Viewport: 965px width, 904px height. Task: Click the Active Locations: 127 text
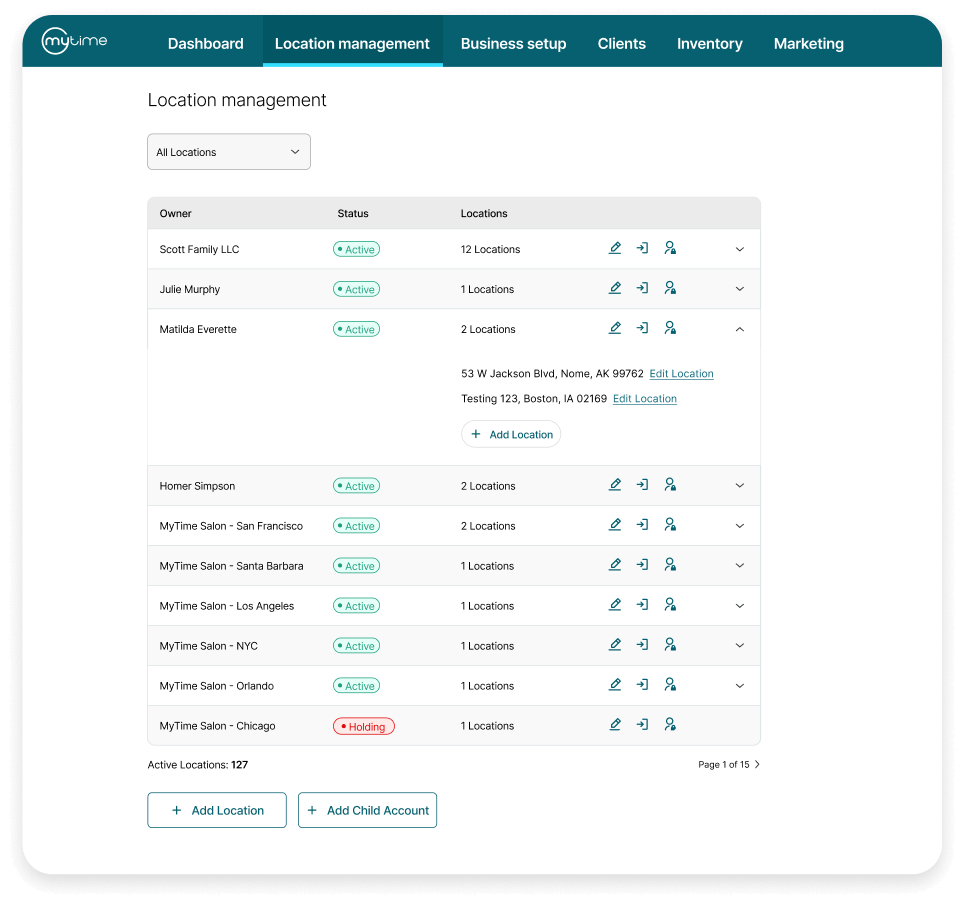coord(198,765)
